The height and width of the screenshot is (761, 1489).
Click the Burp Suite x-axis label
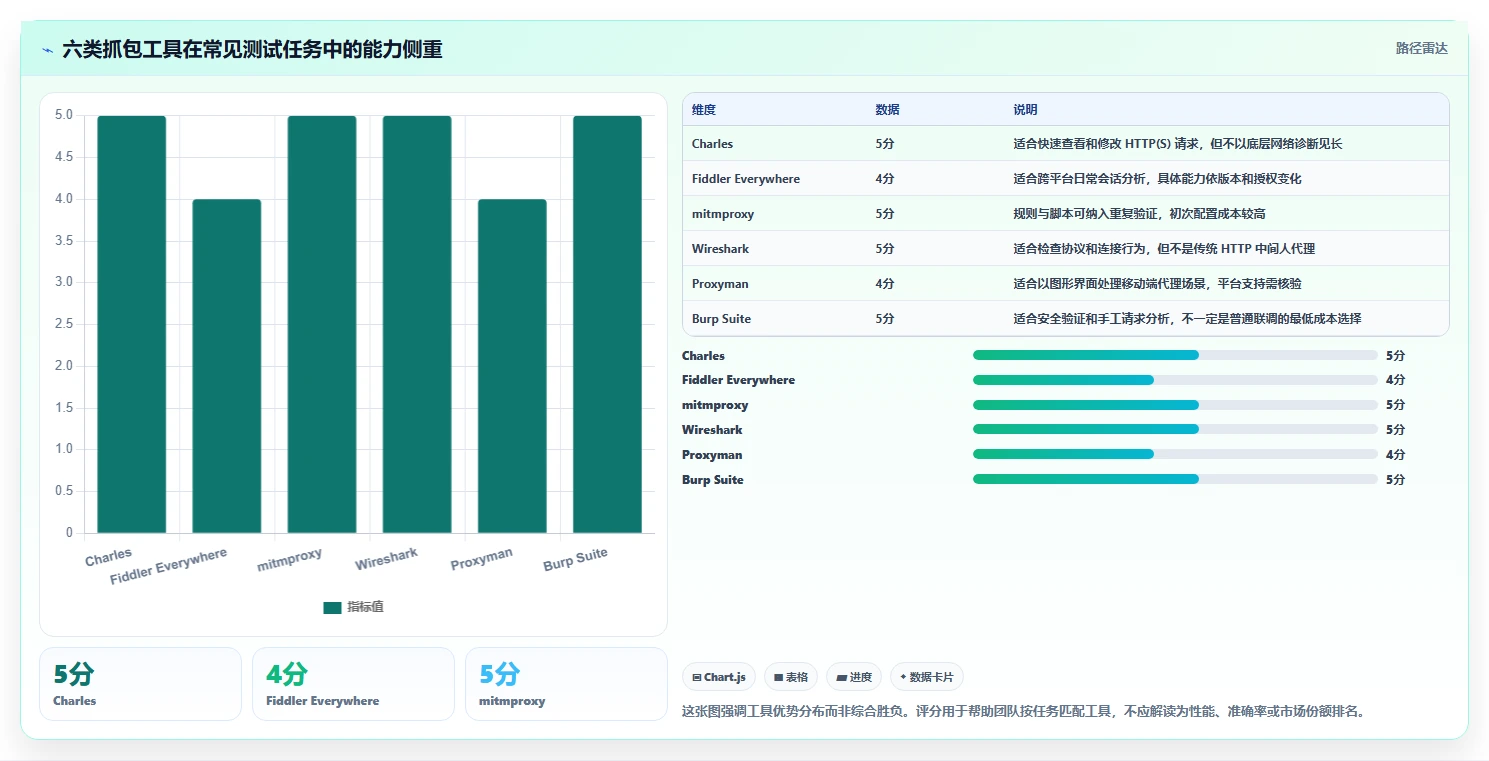[x=576, y=559]
